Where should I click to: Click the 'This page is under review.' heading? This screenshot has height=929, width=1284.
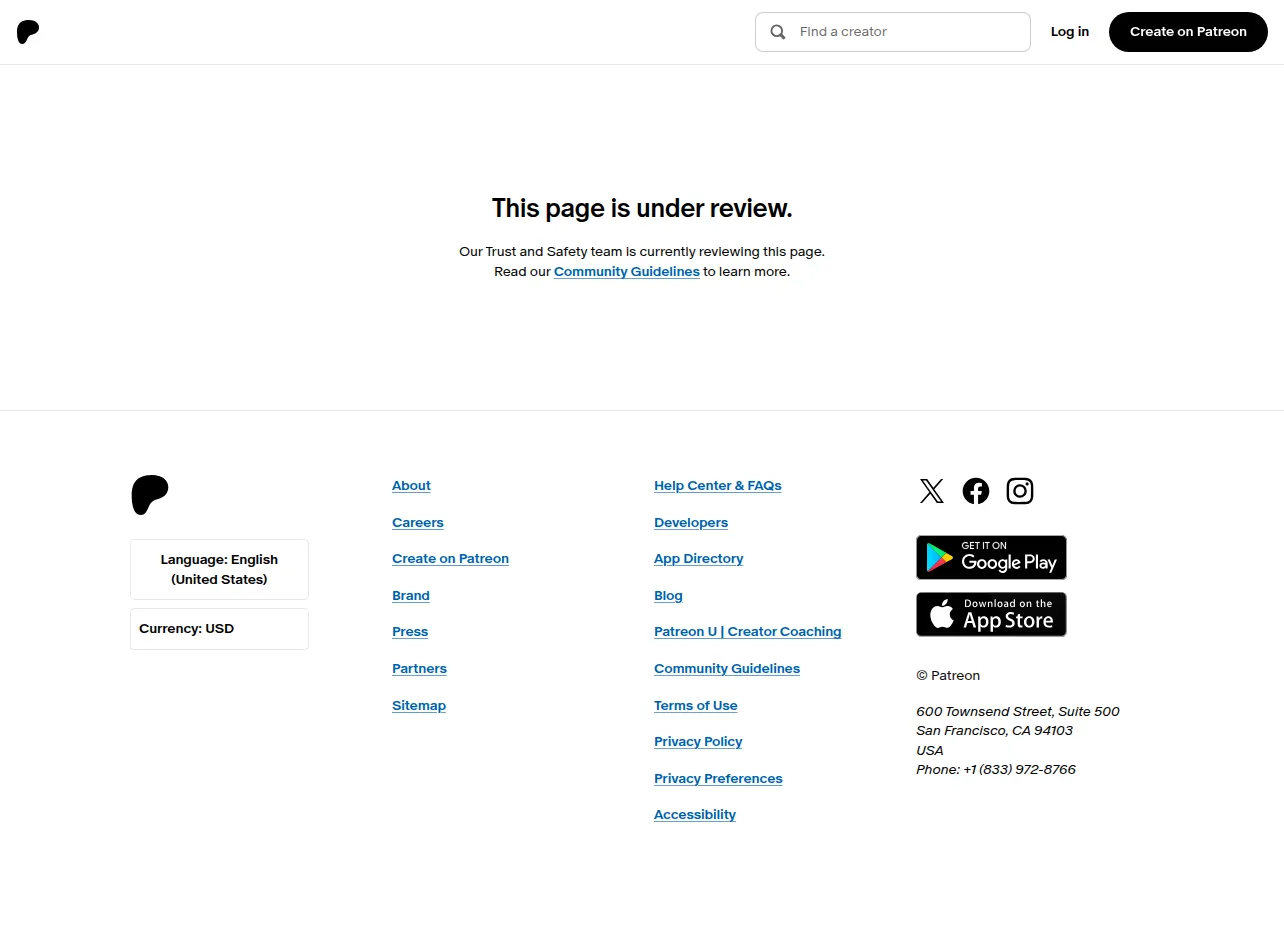click(x=642, y=208)
